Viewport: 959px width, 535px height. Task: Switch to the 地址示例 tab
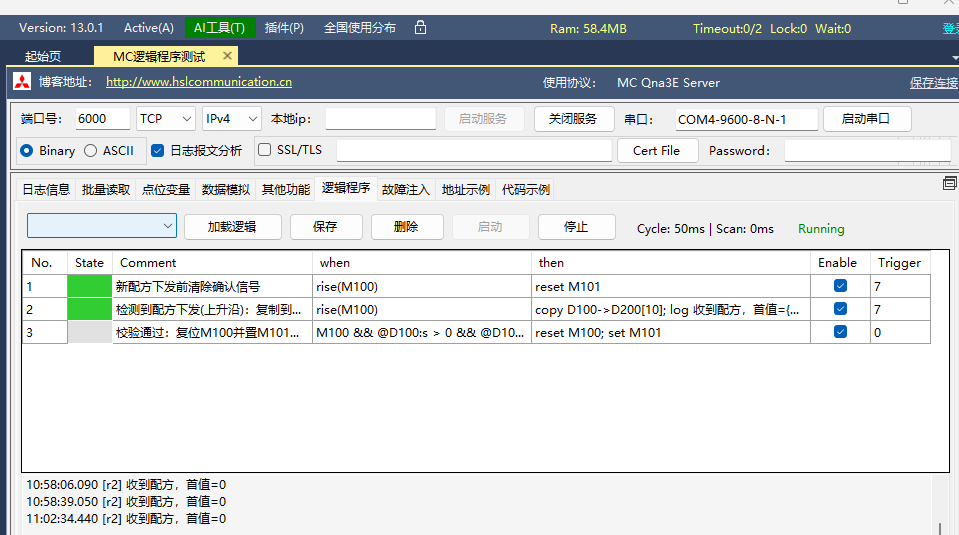click(x=465, y=190)
